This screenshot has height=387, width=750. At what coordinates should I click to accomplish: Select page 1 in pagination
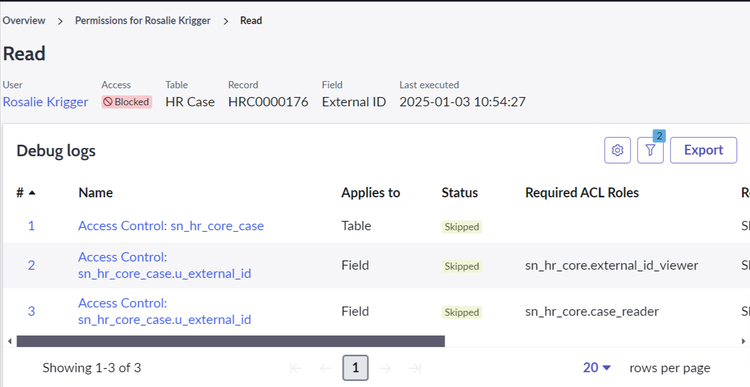point(355,368)
